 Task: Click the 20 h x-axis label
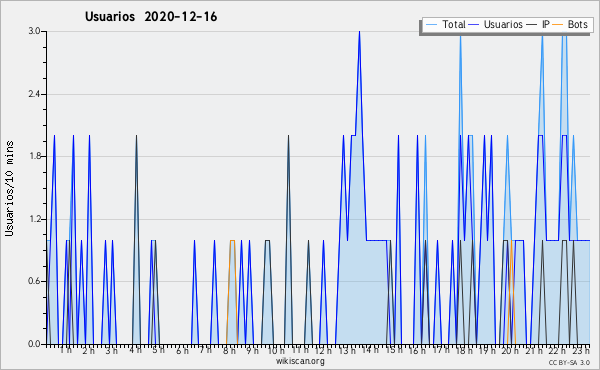coord(510,350)
